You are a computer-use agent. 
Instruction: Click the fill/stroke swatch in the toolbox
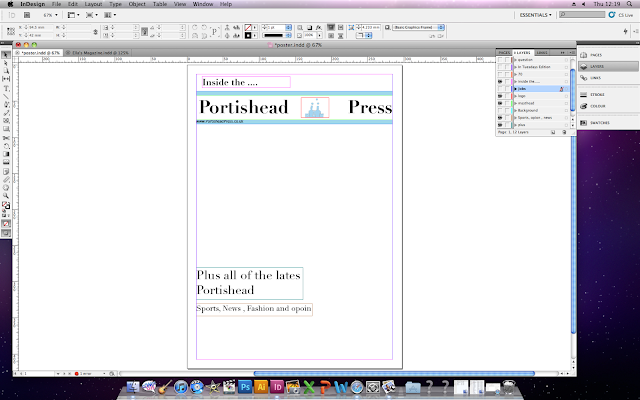[6, 205]
